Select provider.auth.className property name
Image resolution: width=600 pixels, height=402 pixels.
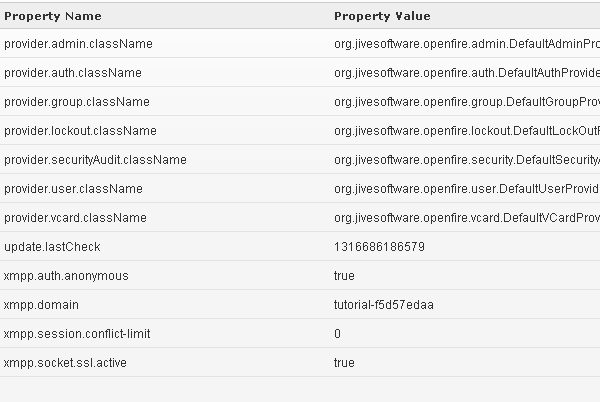click(x=73, y=73)
